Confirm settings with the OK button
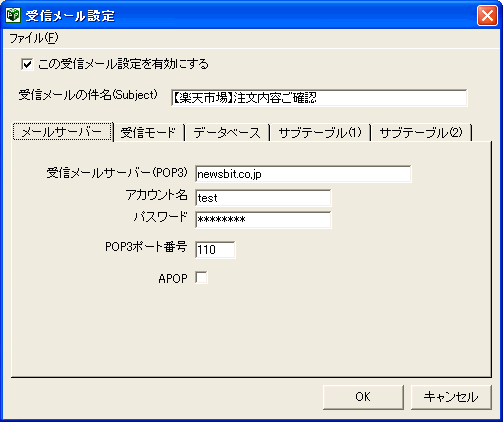This screenshot has height=422, width=503. pyautogui.click(x=363, y=397)
